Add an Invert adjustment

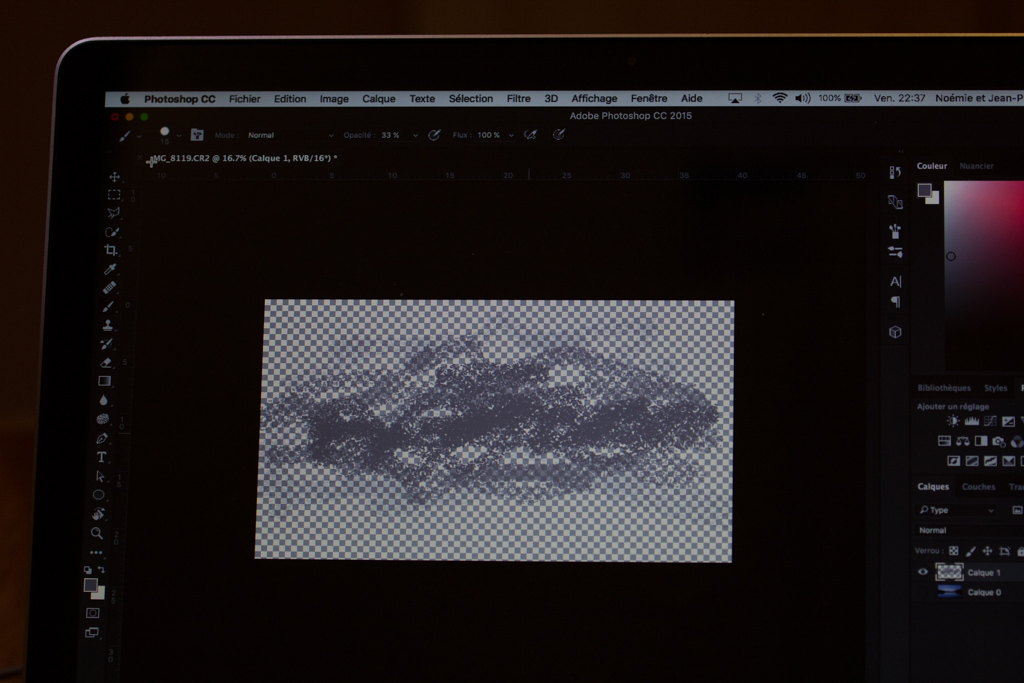[953, 461]
